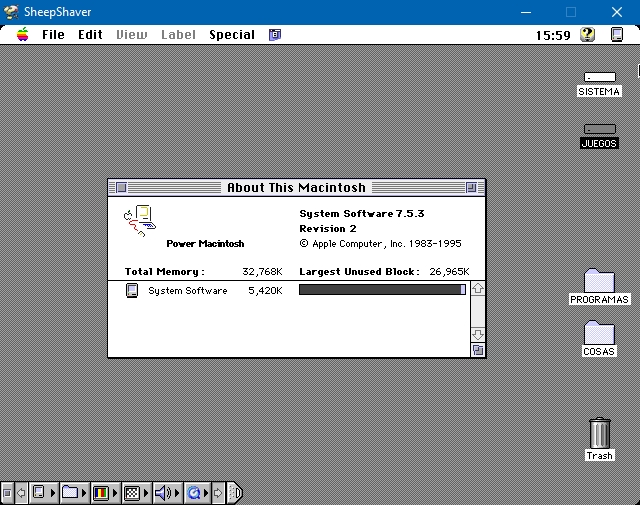This screenshot has width=640, height=505.
Task: Expand the sound volume popup arrow
Action: (x=177, y=493)
